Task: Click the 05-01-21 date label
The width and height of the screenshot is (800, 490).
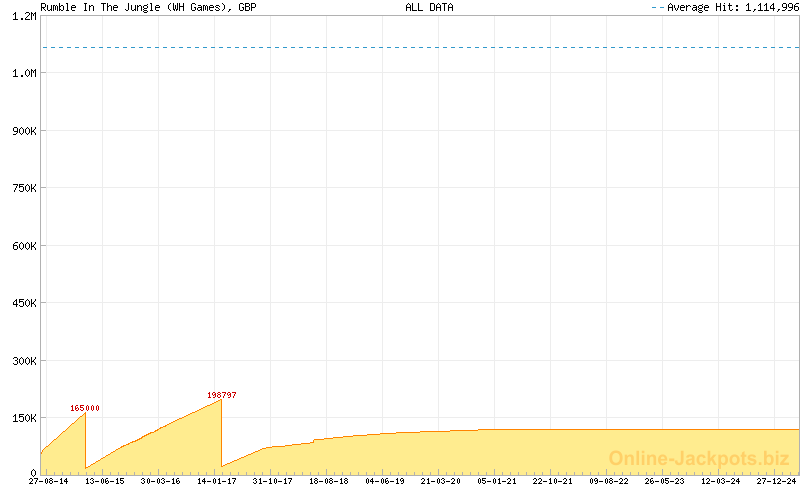Action: pyautogui.click(x=496, y=481)
